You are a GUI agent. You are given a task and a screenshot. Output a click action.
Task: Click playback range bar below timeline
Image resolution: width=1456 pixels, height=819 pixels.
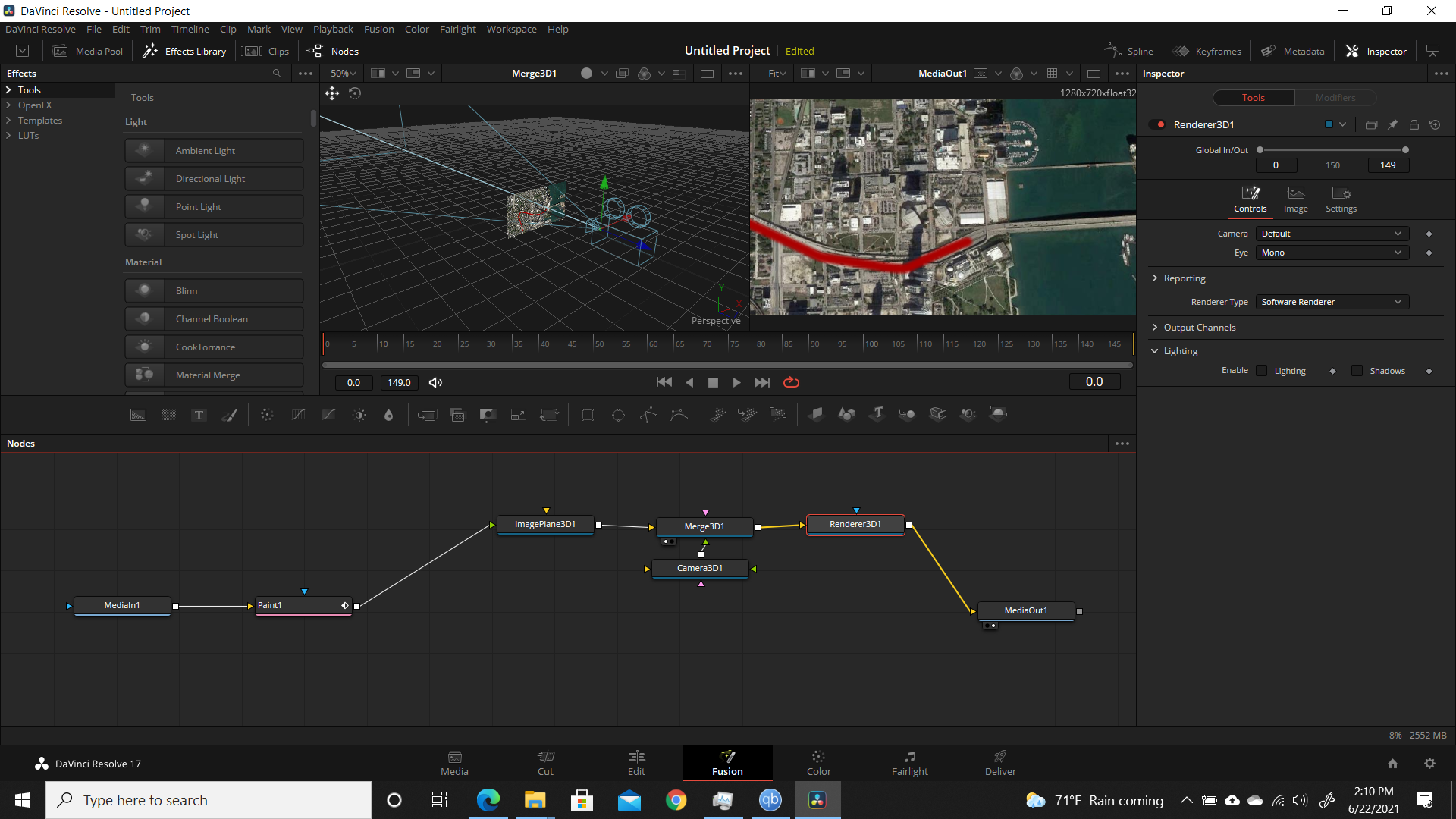coord(727,366)
